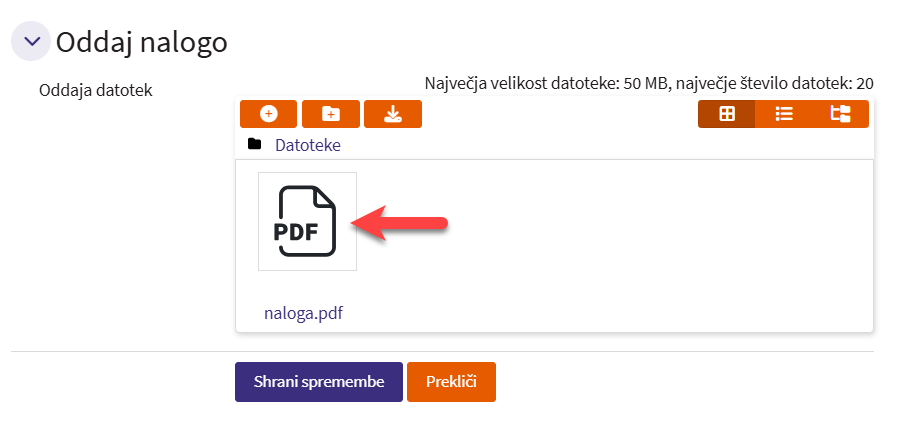Open the naloga.pdf file name link

(x=303, y=313)
